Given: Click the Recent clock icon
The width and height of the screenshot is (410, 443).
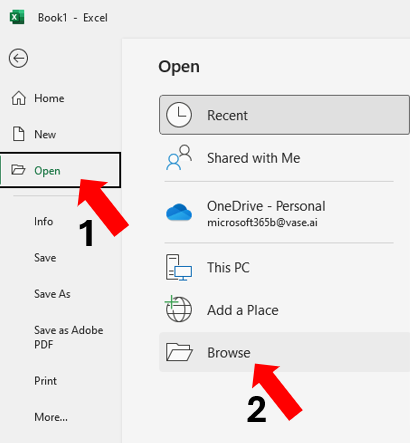Looking at the screenshot, I should [x=179, y=115].
